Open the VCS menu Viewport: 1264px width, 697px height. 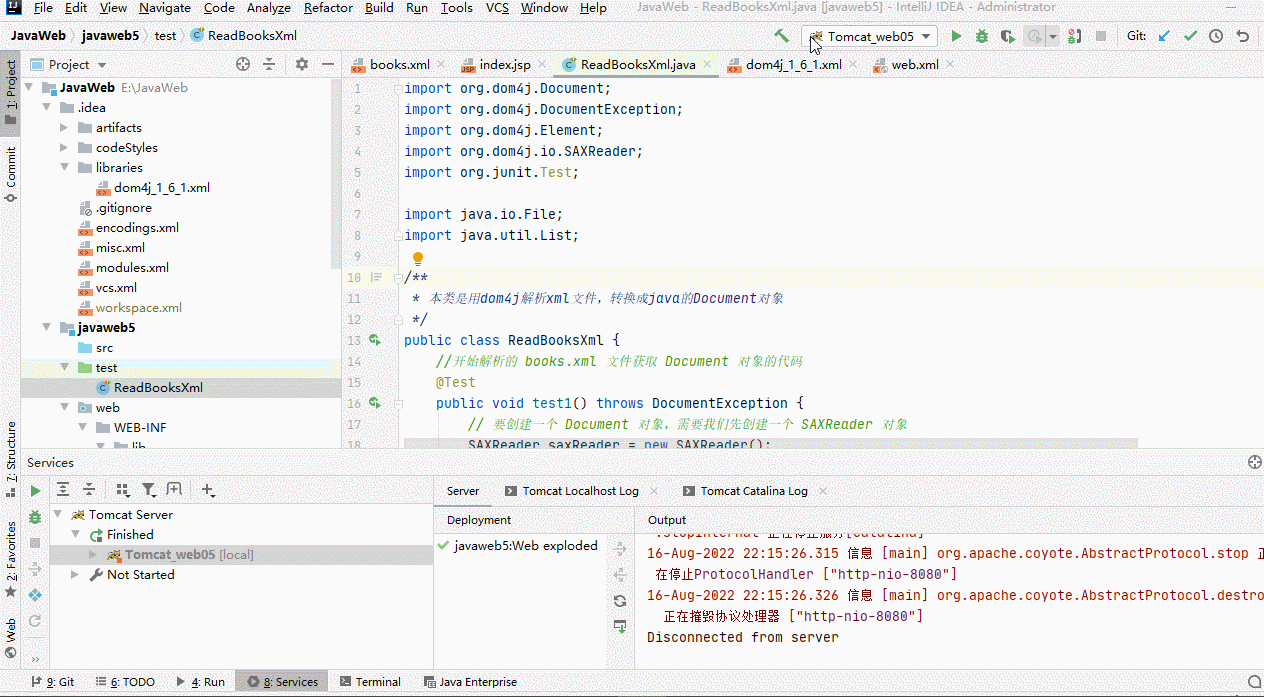point(497,8)
